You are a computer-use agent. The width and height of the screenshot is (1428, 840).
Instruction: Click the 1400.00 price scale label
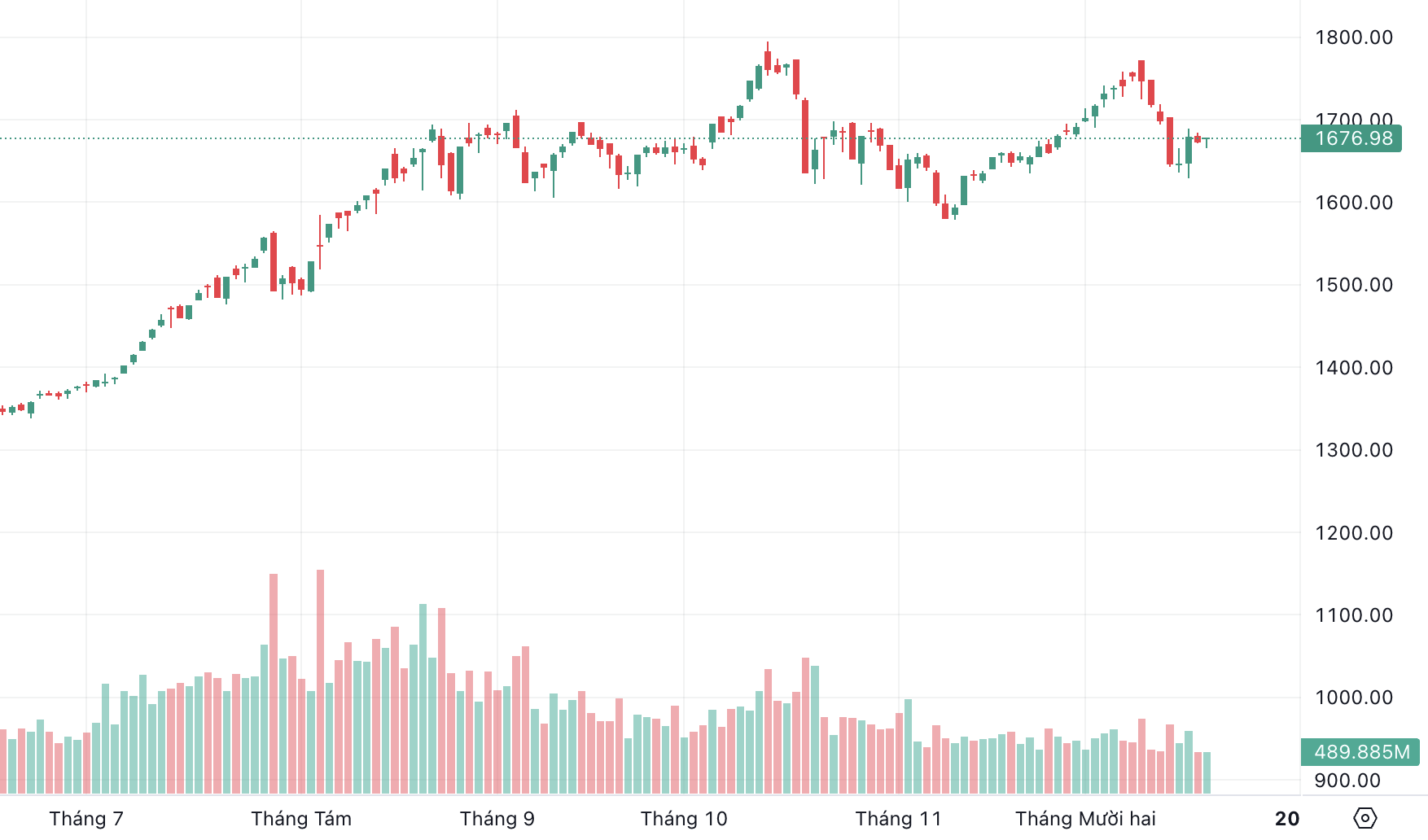pos(1354,368)
